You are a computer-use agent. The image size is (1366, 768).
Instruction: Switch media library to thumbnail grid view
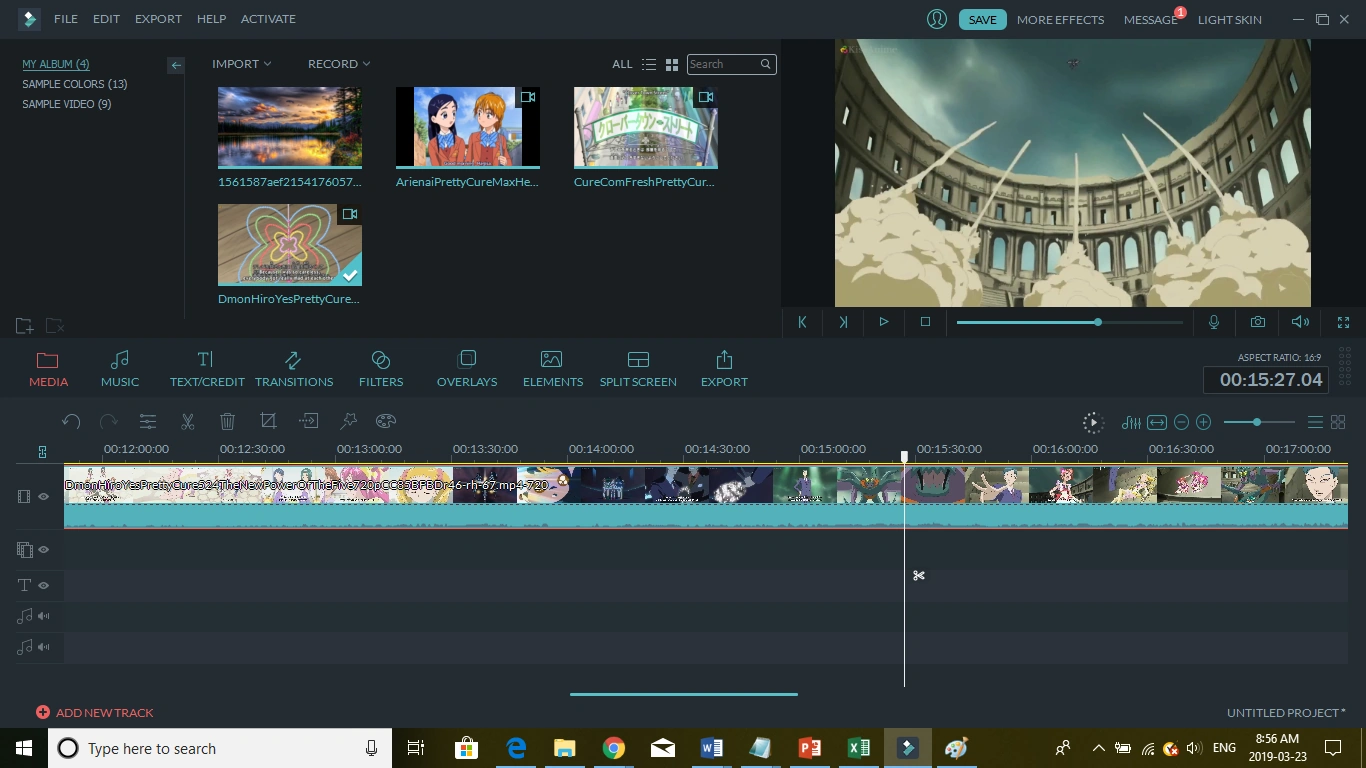672,64
